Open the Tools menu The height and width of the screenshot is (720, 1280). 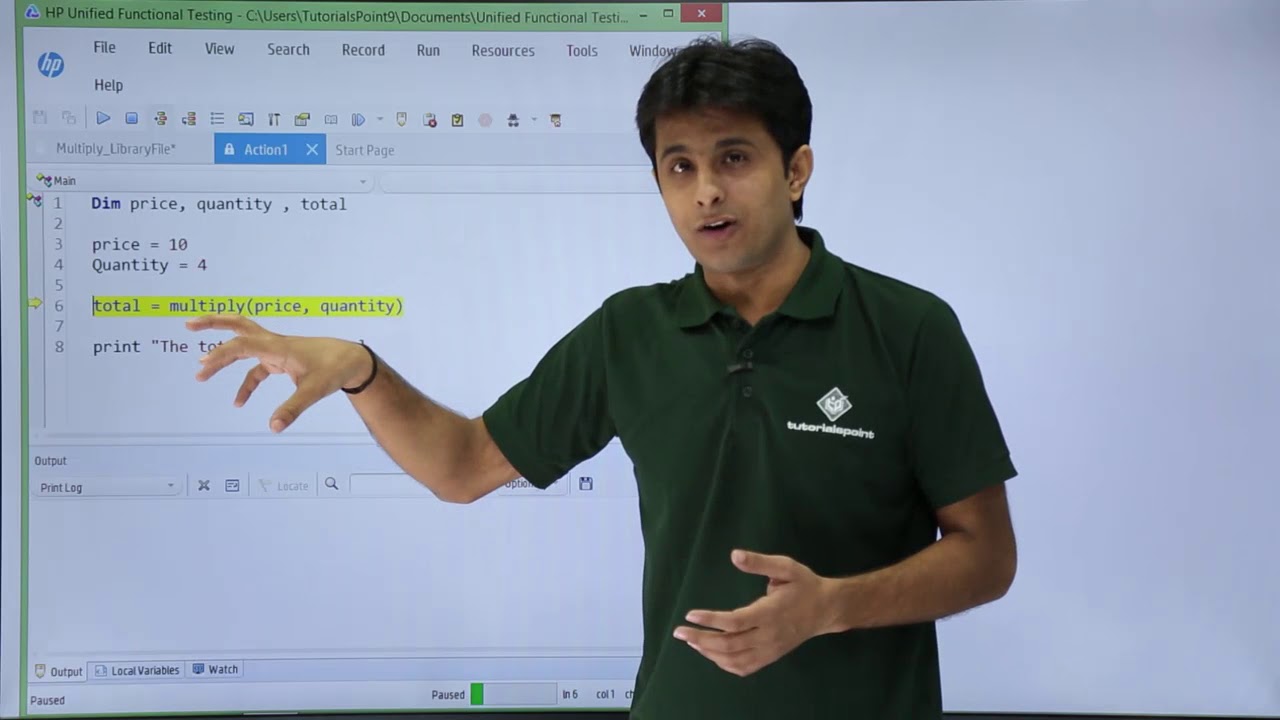582,50
